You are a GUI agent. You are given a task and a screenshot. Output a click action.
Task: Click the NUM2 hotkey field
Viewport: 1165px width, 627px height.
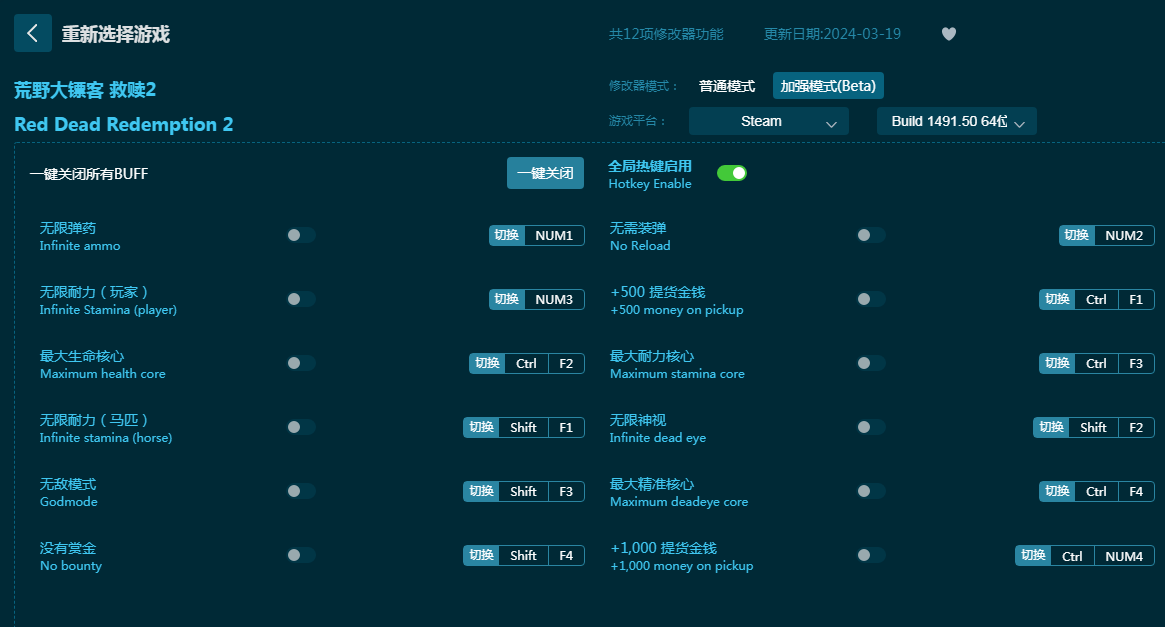pos(1124,235)
